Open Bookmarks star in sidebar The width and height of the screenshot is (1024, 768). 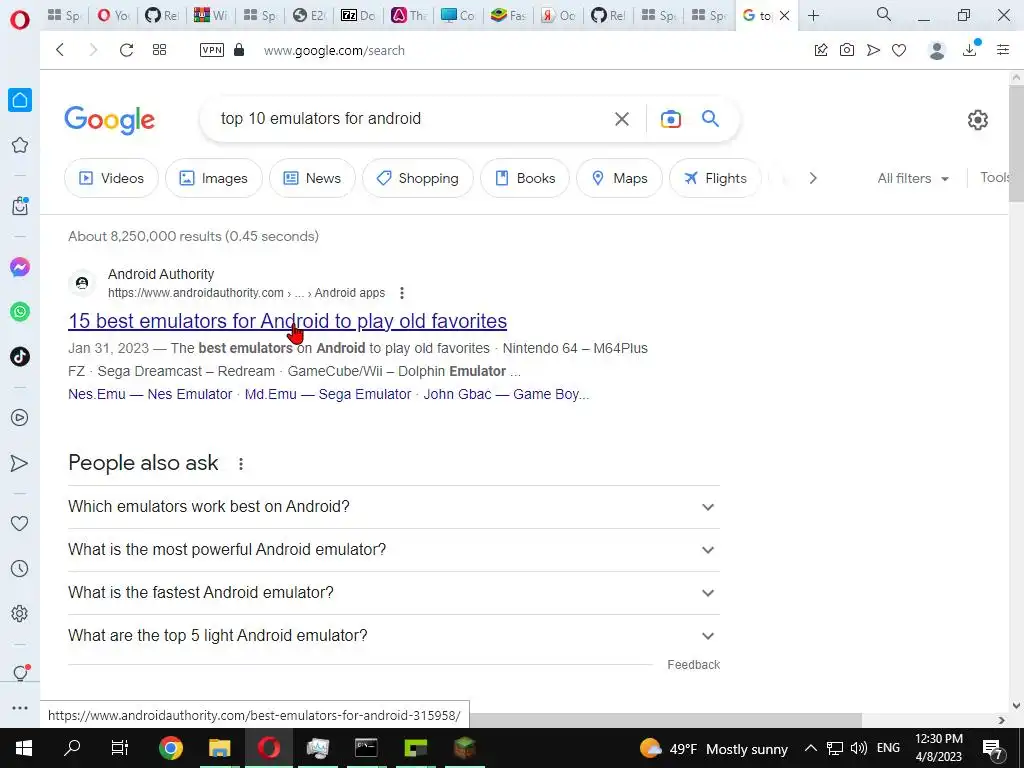[x=20, y=145]
